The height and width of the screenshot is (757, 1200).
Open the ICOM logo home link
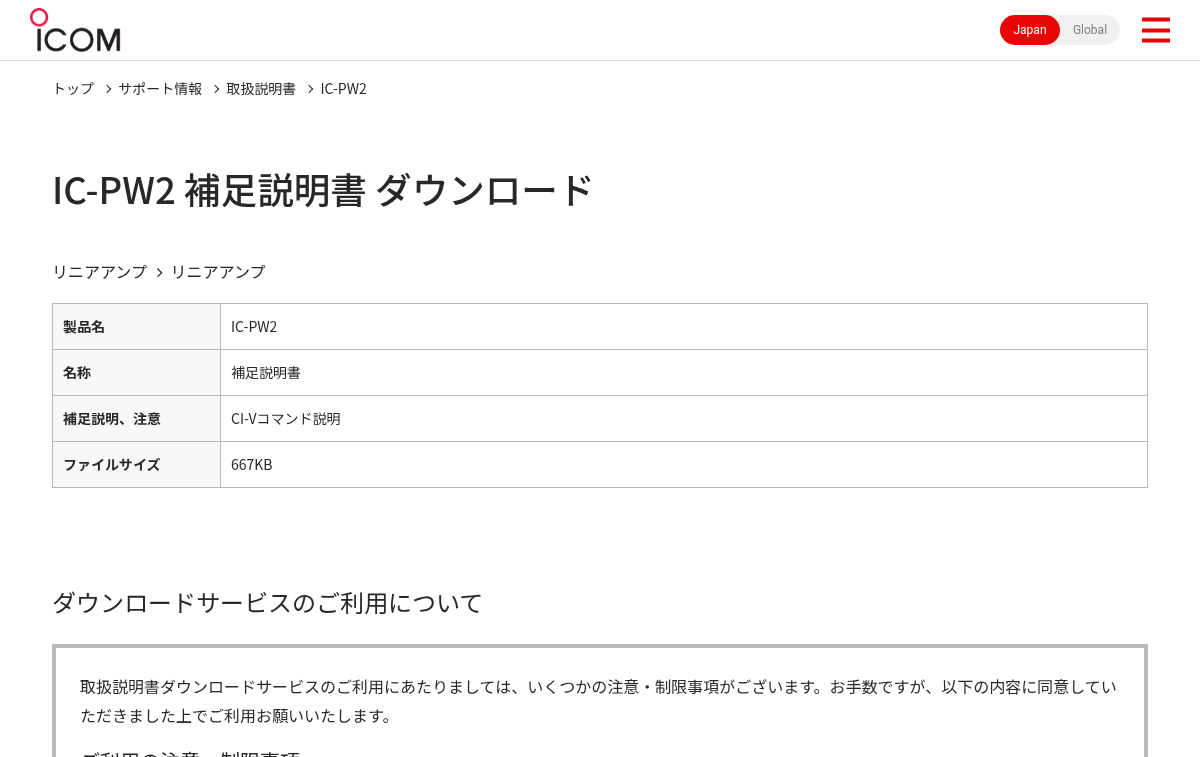75,30
